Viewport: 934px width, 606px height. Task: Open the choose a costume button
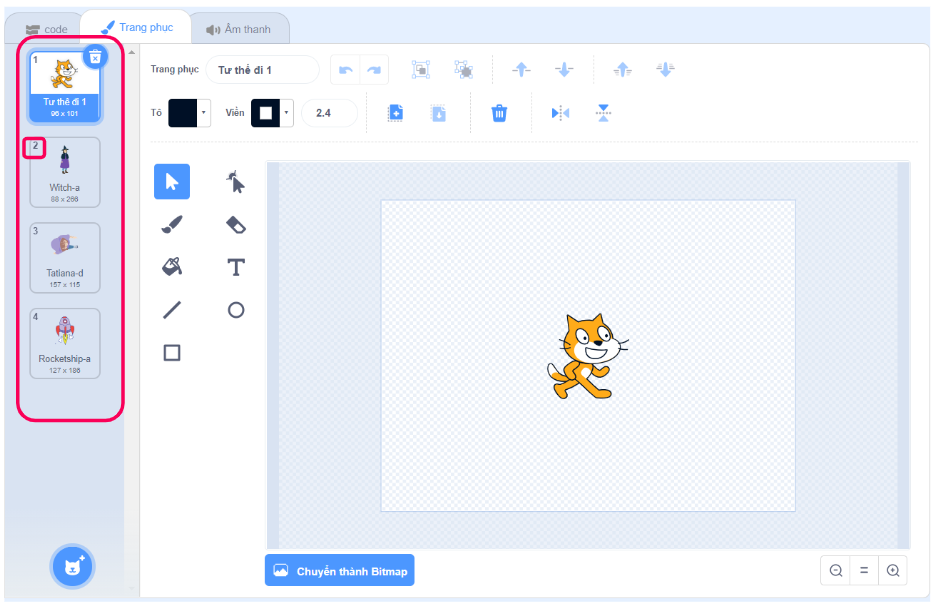point(72,567)
